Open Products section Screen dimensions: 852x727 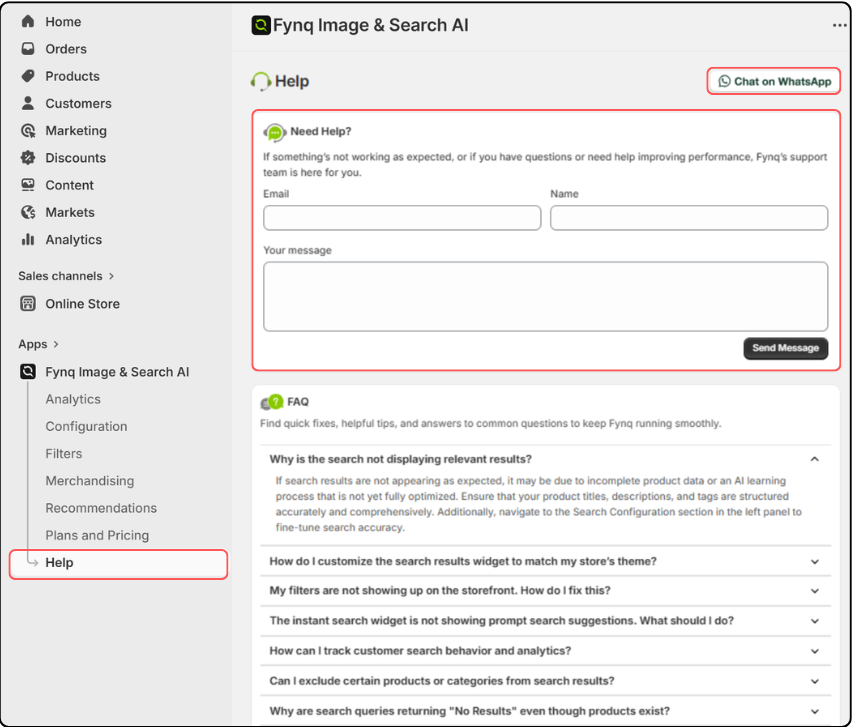[x=72, y=76]
